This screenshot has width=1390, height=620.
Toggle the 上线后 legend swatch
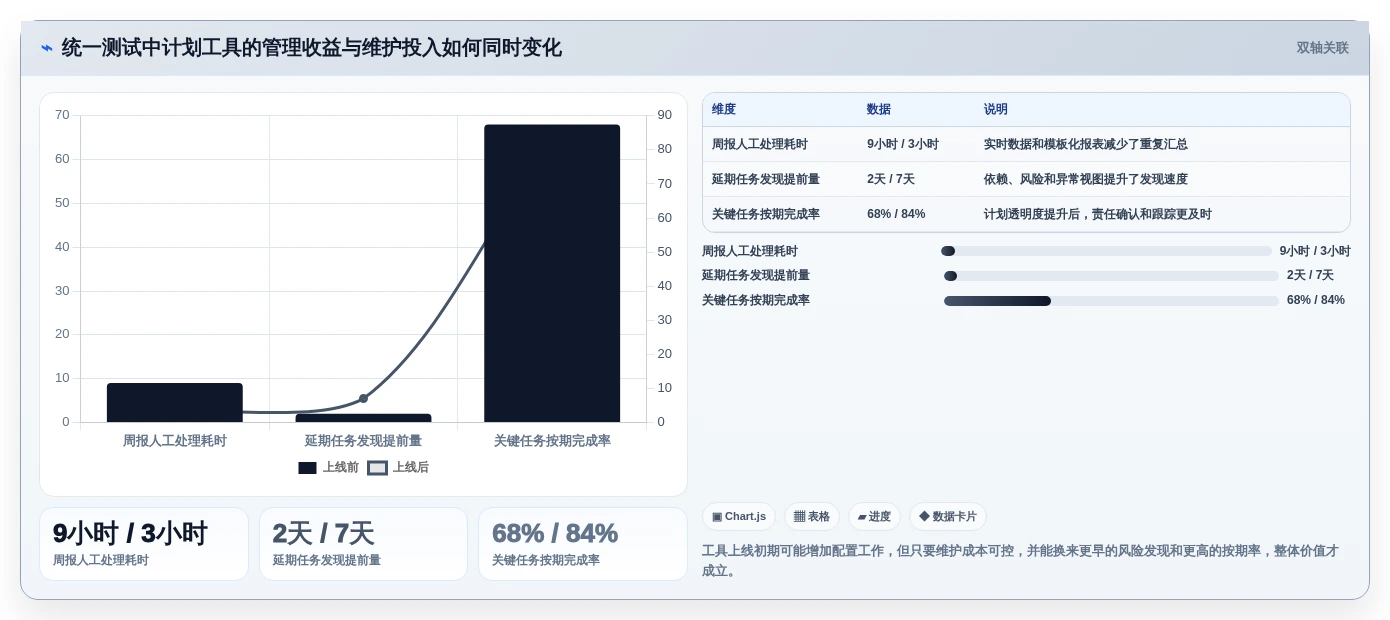pyautogui.click(x=377, y=468)
